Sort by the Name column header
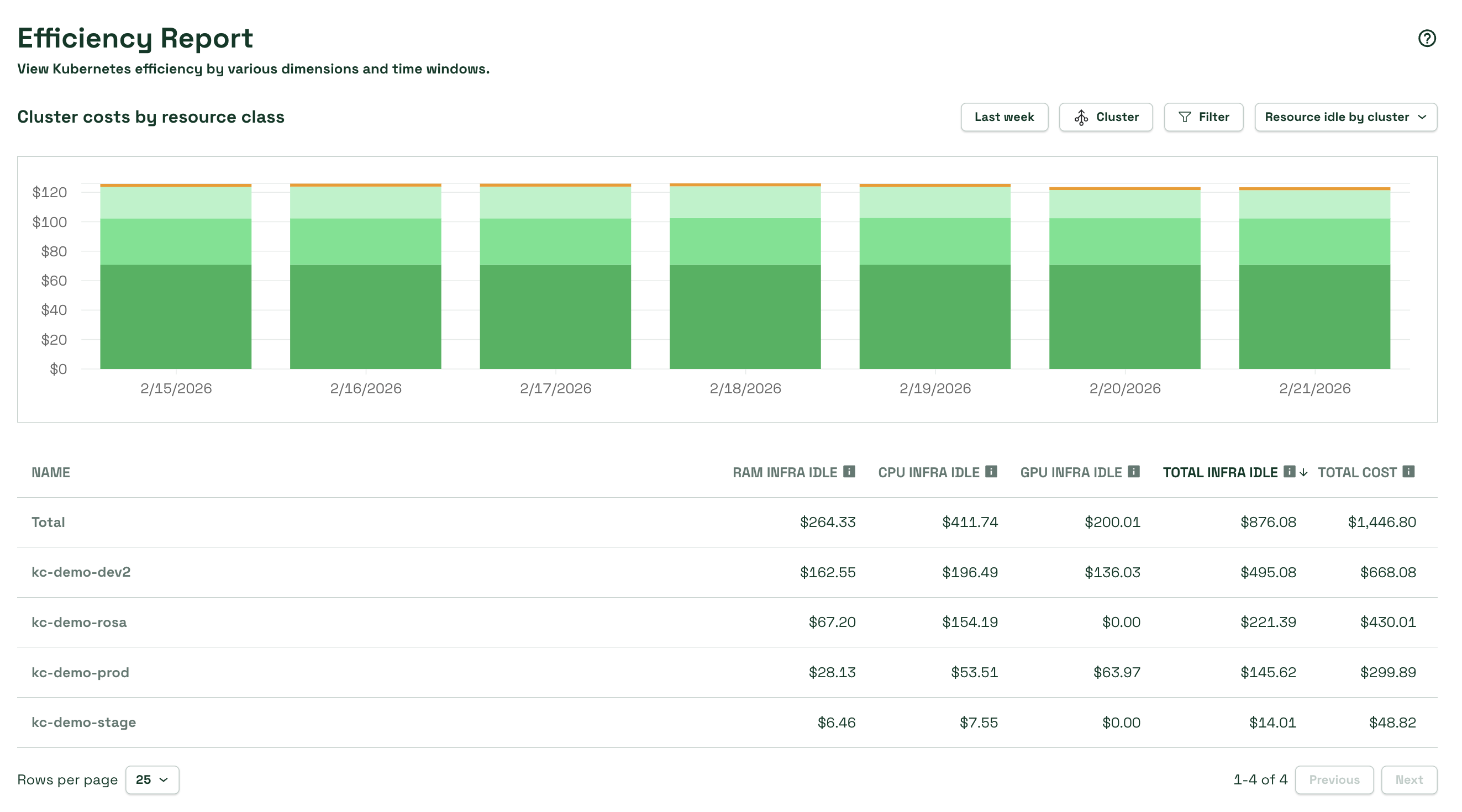The image size is (1462, 812). coord(50,472)
